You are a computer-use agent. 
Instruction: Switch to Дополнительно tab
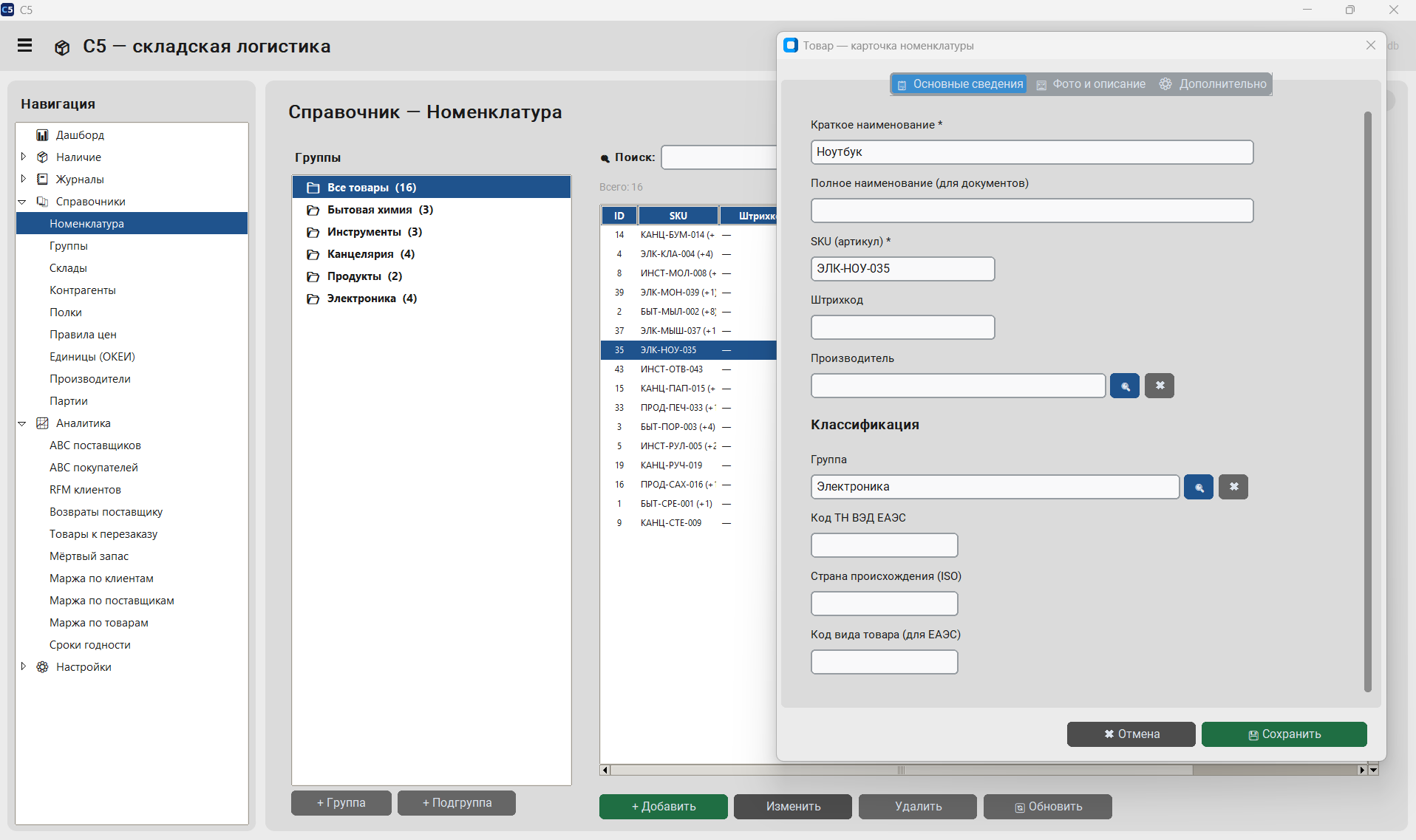coord(1213,84)
